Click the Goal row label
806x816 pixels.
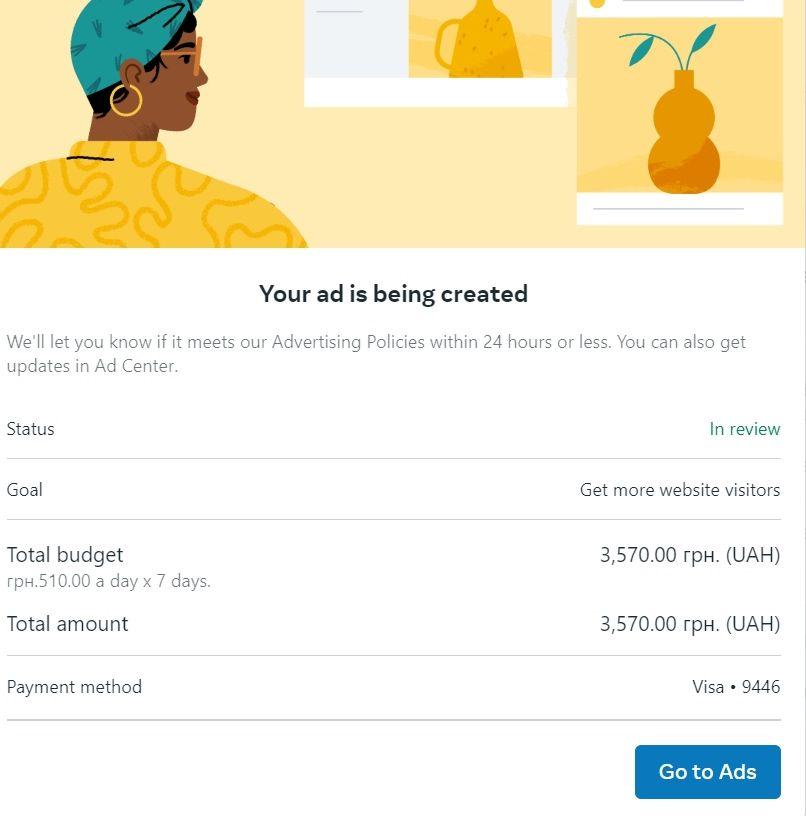(25, 490)
